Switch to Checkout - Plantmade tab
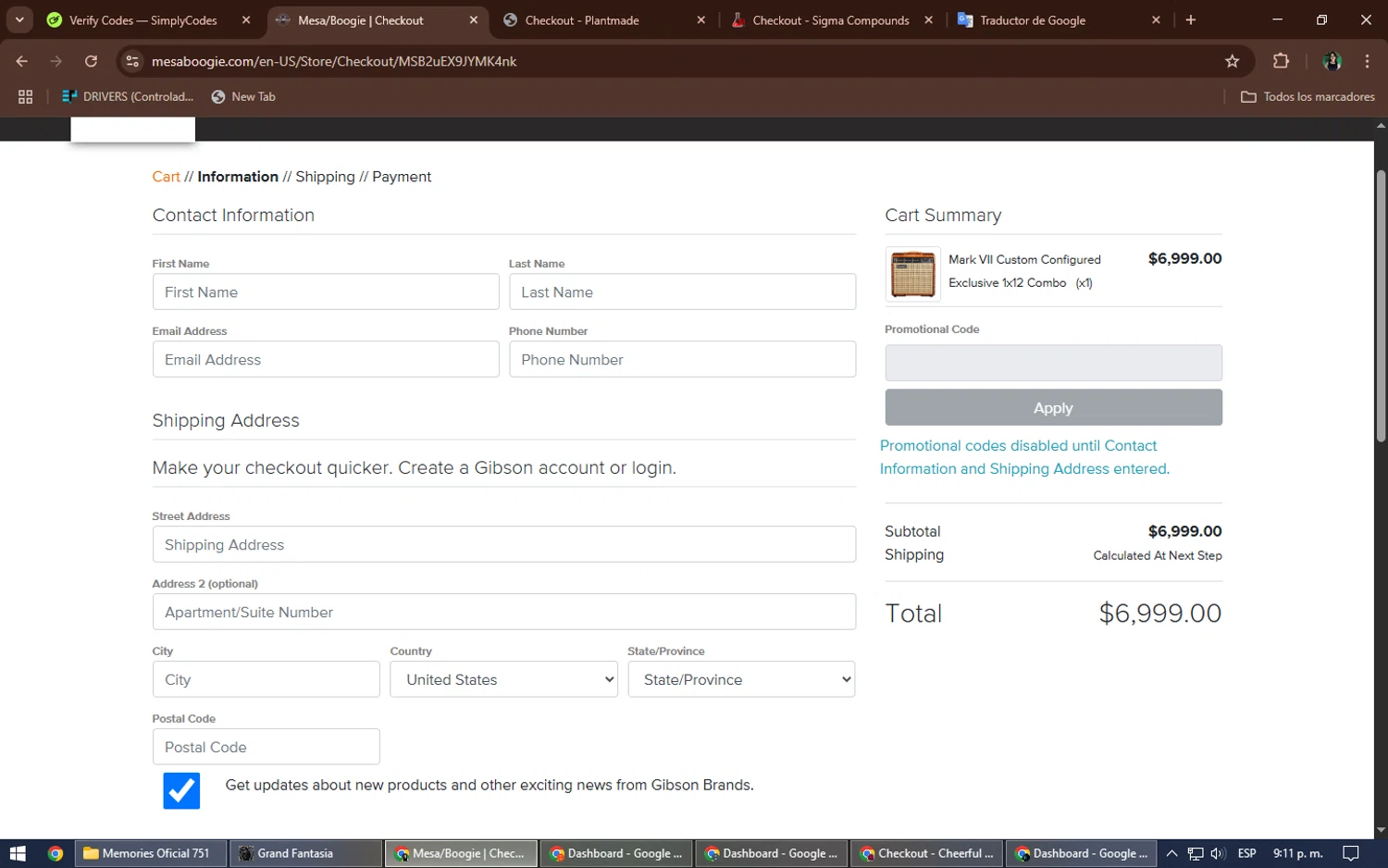This screenshot has width=1388, height=868. 581,19
